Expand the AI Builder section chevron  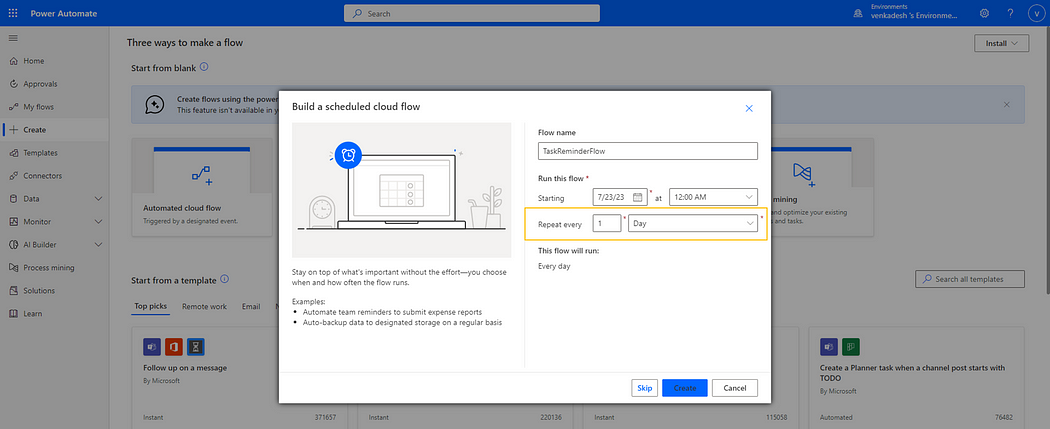pos(99,244)
